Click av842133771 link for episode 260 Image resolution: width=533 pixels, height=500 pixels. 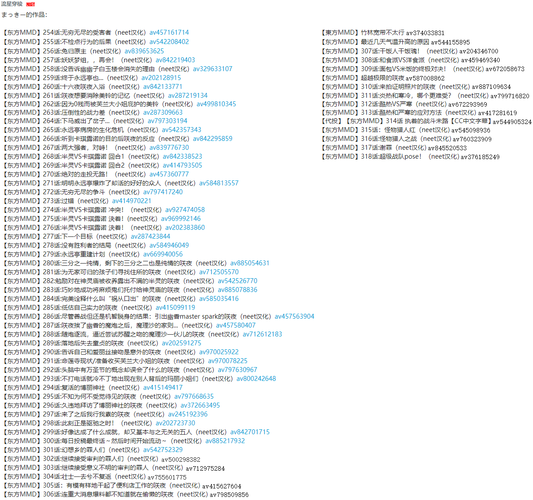coord(163,87)
